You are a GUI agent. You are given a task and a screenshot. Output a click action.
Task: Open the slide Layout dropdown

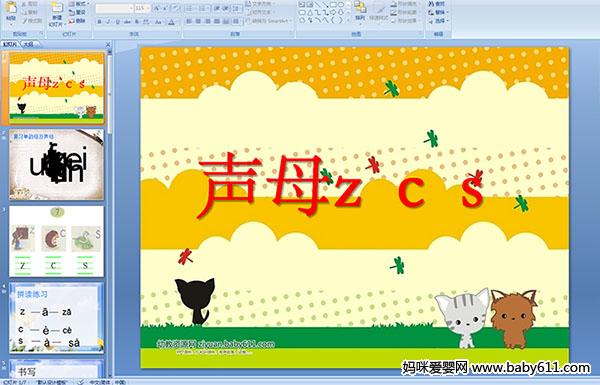pyautogui.click(x=78, y=4)
